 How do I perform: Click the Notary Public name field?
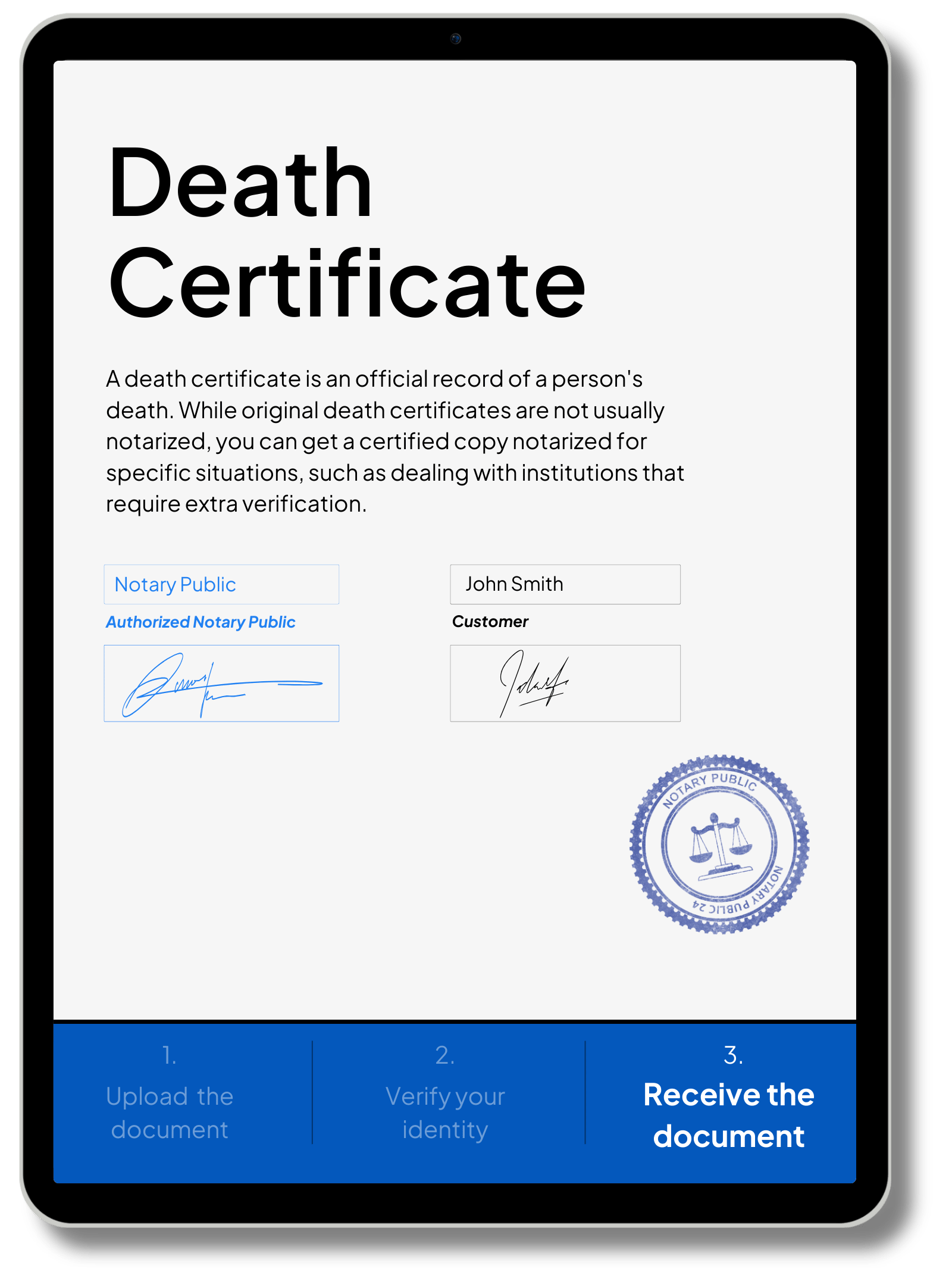tap(221, 584)
